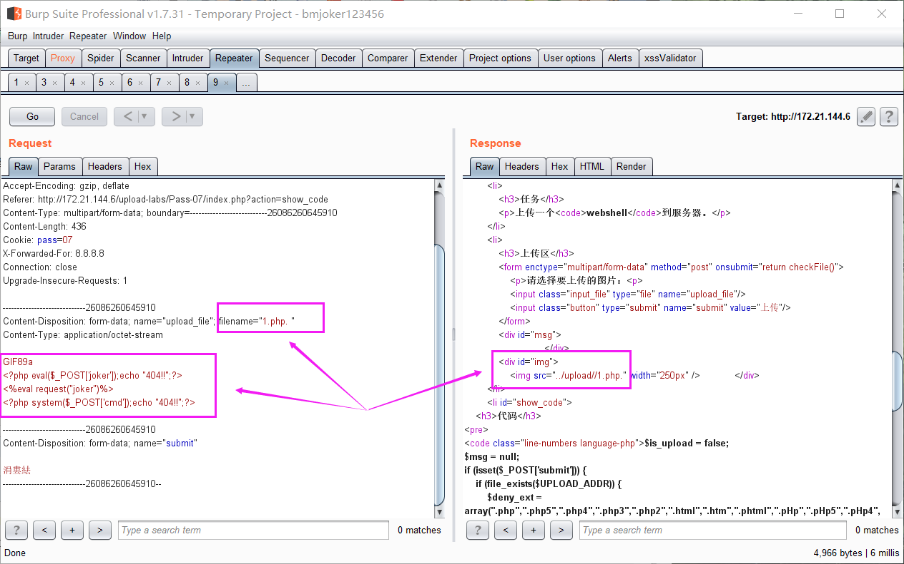Image resolution: width=904 pixels, height=564 pixels.
Task: Open the Intruder menu in menu bar
Action: click(48, 36)
